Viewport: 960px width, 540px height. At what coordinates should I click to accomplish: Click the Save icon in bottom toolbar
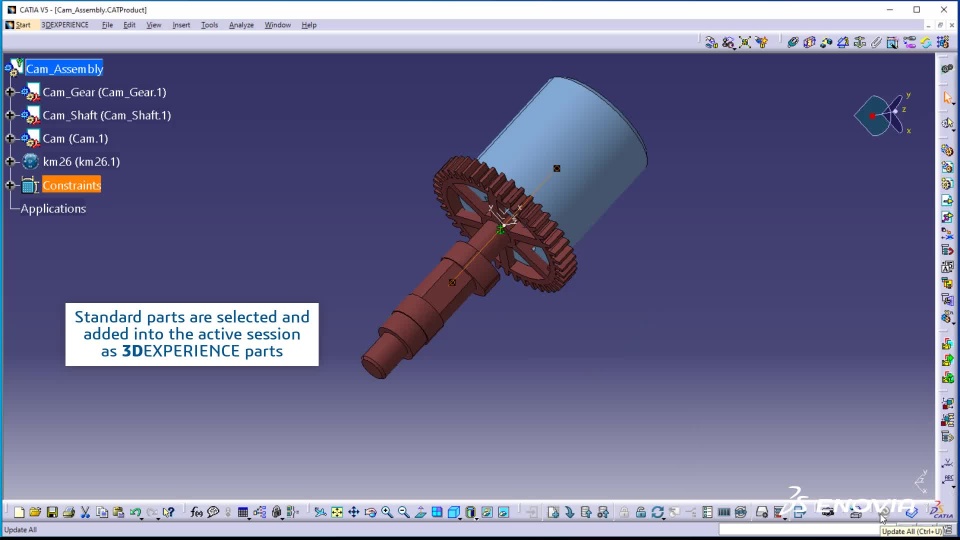pyautogui.click(x=52, y=512)
